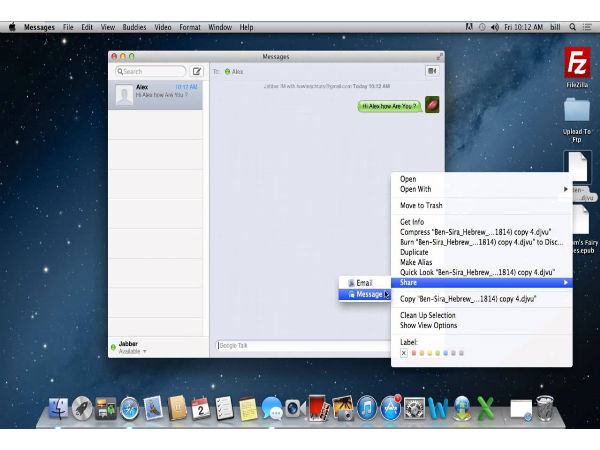Open System Preferences gear in Dock
The height and width of the screenshot is (450, 600).
414,408
